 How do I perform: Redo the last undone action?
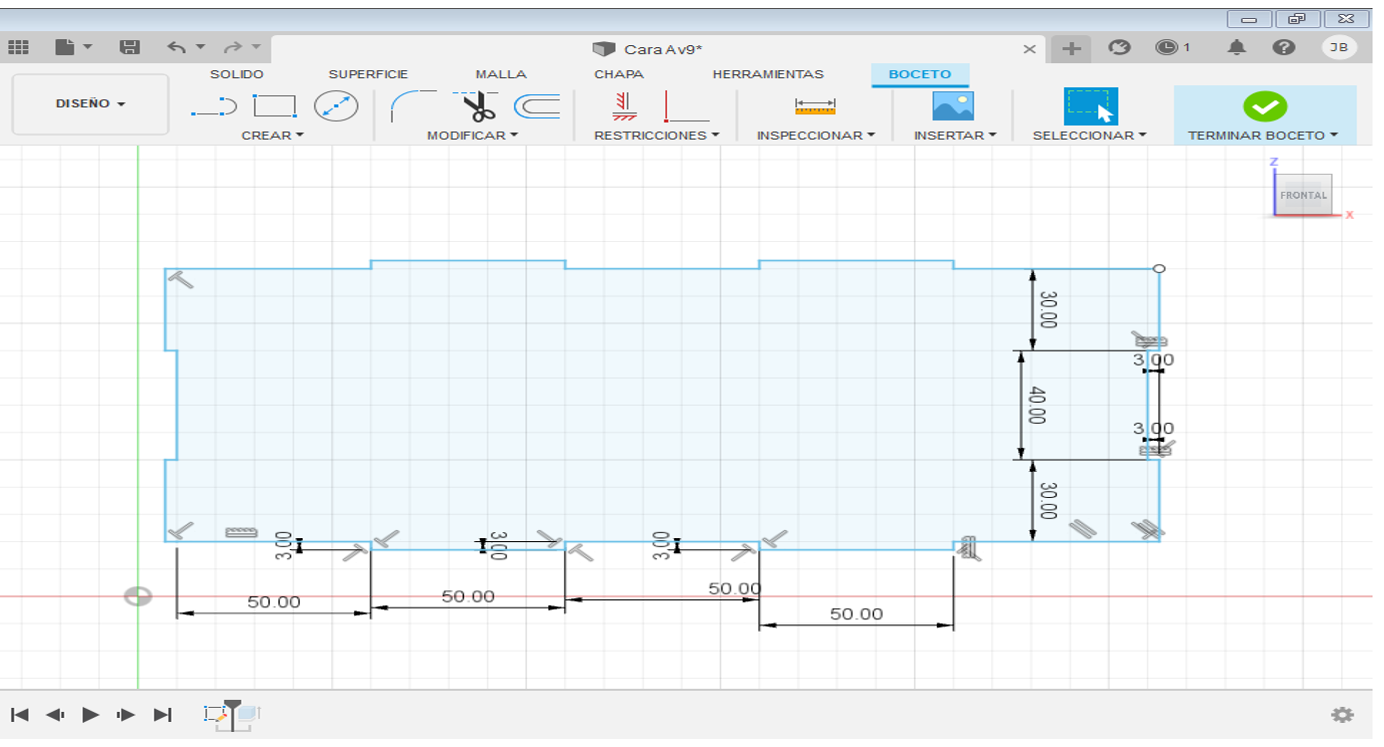(232, 47)
